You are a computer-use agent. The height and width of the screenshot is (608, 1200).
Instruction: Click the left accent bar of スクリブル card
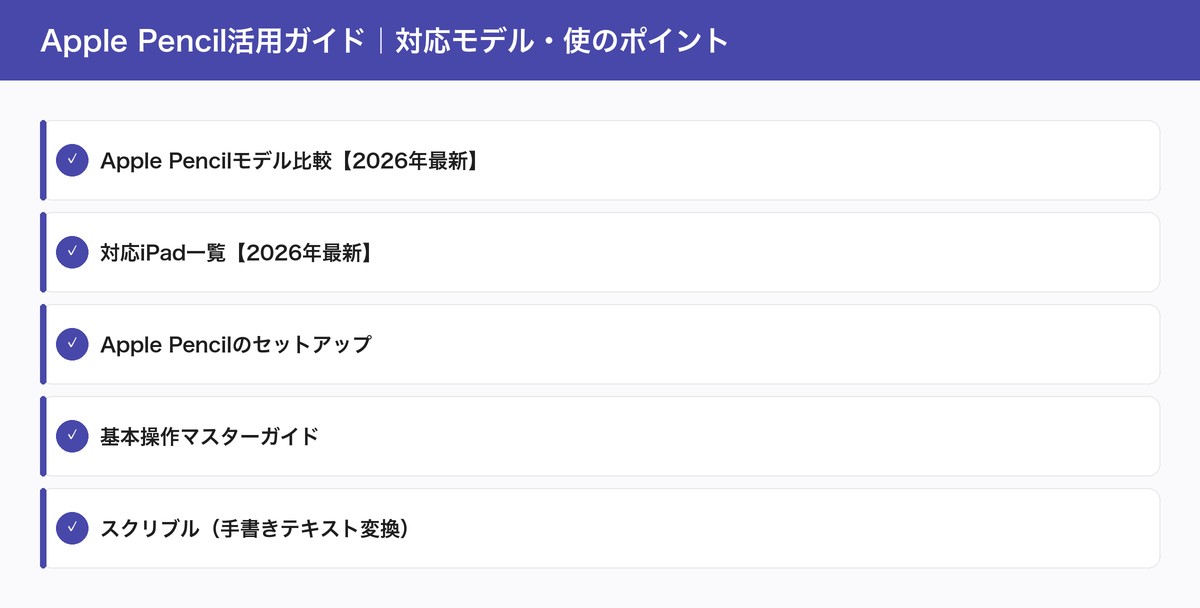pos(43,528)
